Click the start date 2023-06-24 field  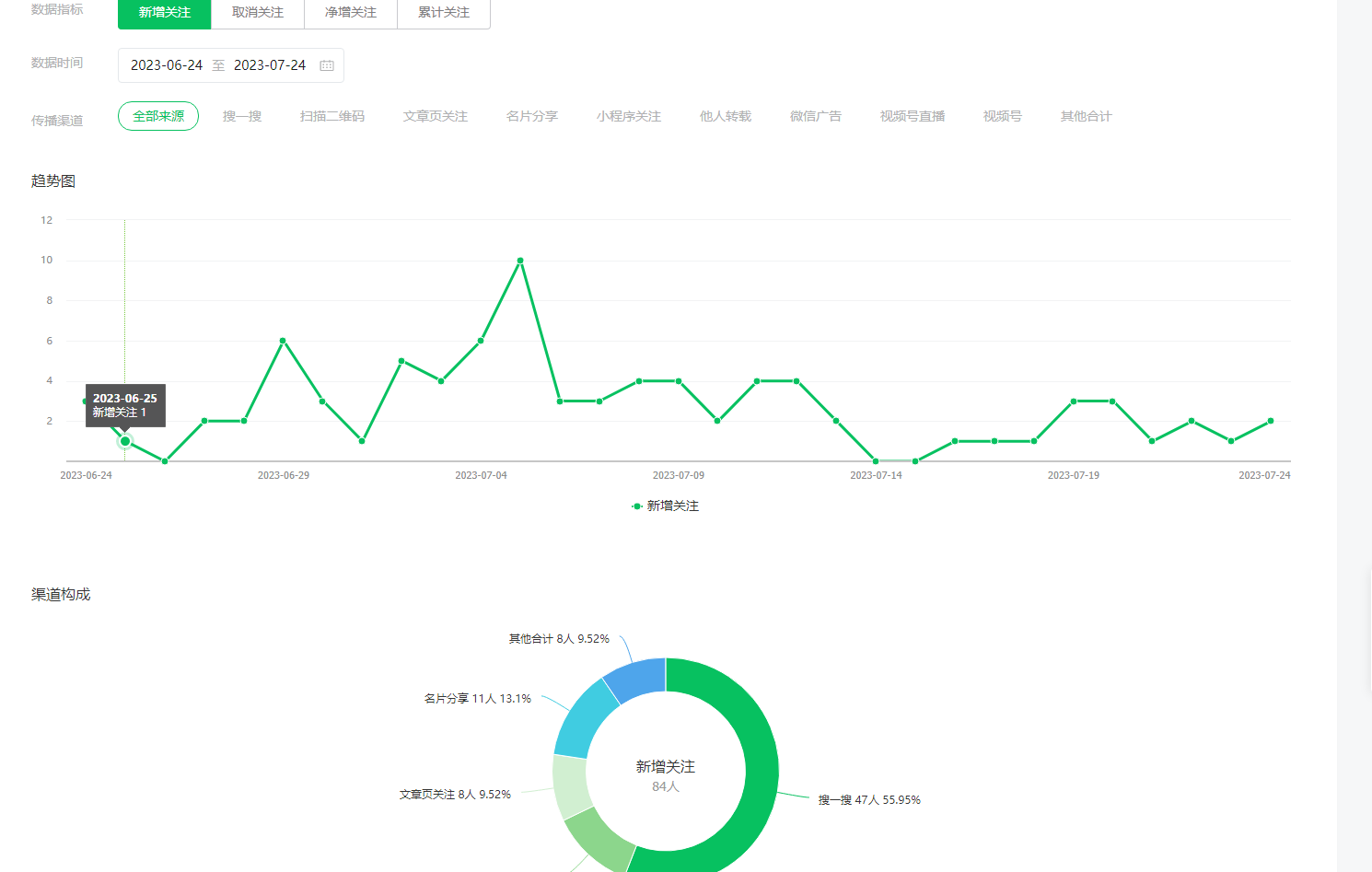pyautogui.click(x=167, y=65)
